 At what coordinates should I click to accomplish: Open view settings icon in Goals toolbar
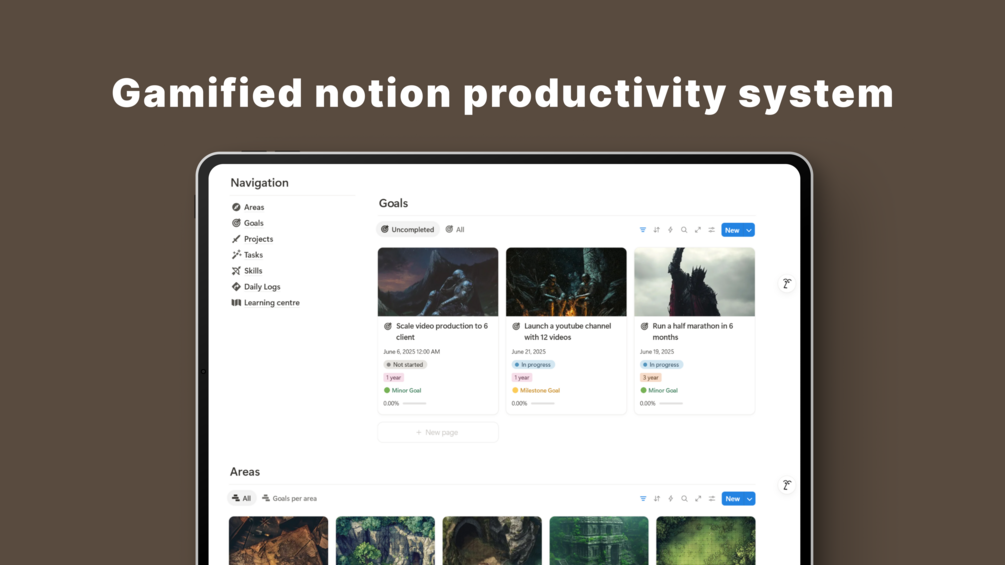[x=711, y=230]
